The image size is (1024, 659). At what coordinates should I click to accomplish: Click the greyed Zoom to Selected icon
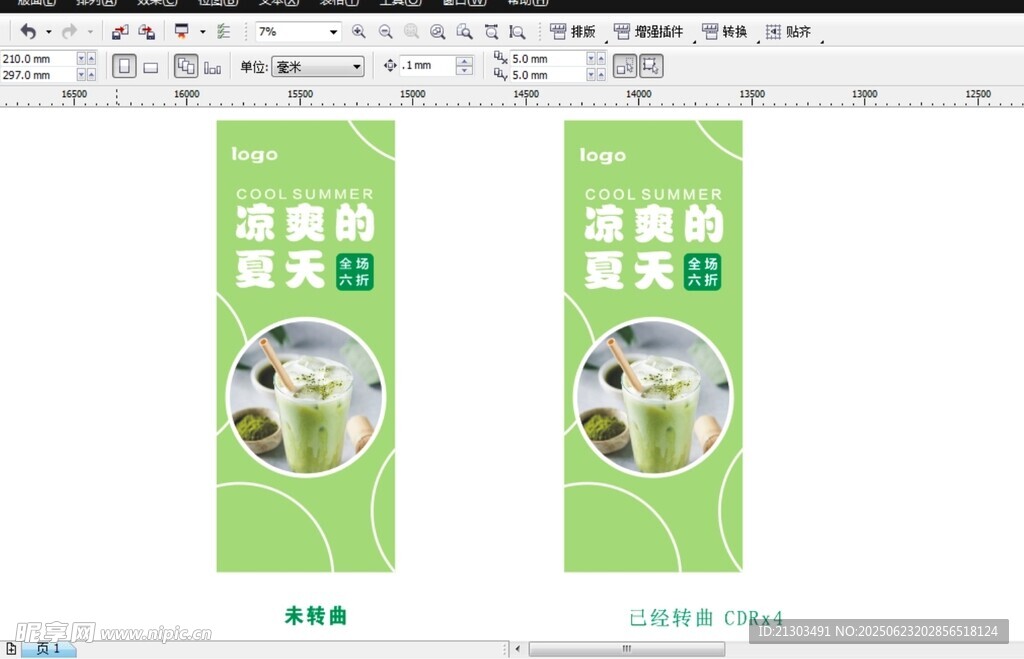pyautogui.click(x=411, y=31)
